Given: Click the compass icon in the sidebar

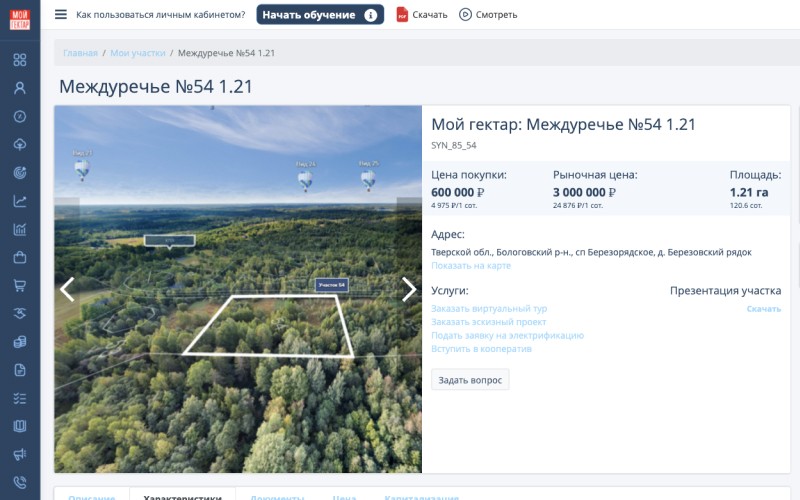Looking at the screenshot, I should pos(19,116).
